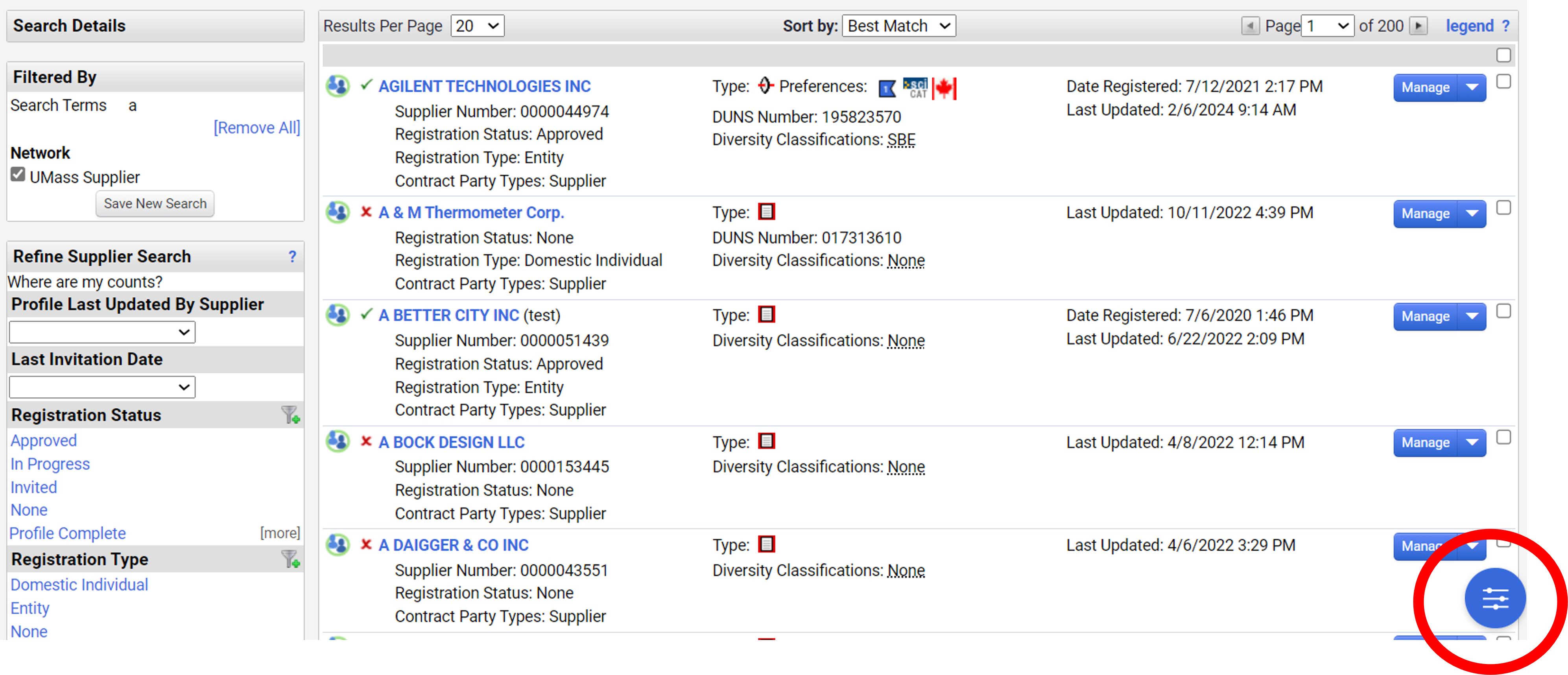
Task: Click red X status for A DAIGGER & CO INC
Action: coord(366,544)
